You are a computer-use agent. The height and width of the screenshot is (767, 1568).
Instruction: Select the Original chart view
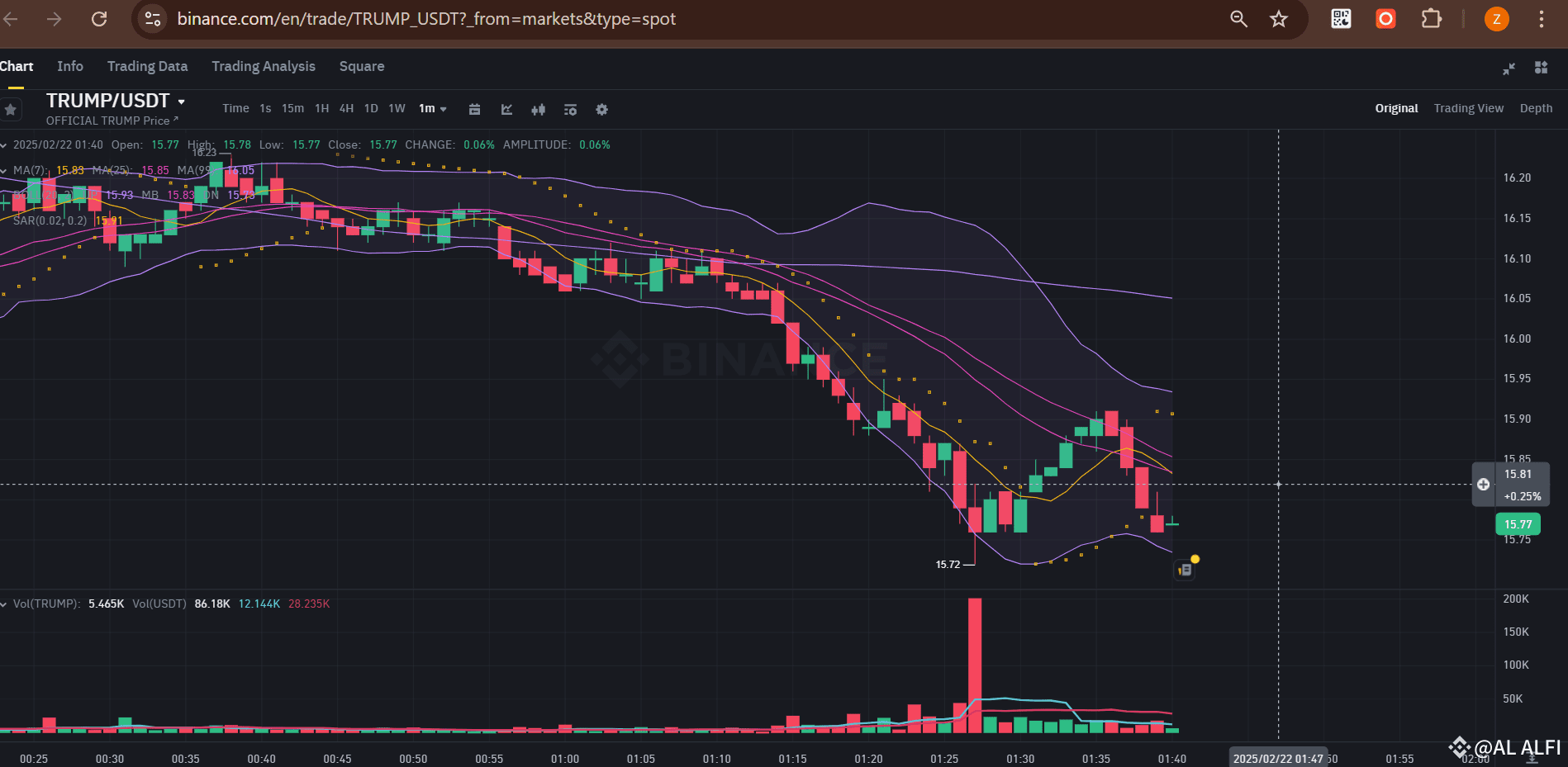tap(1396, 108)
